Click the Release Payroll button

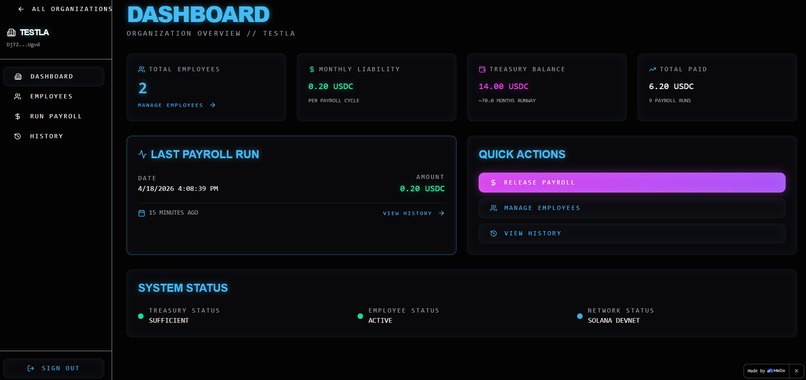point(632,183)
